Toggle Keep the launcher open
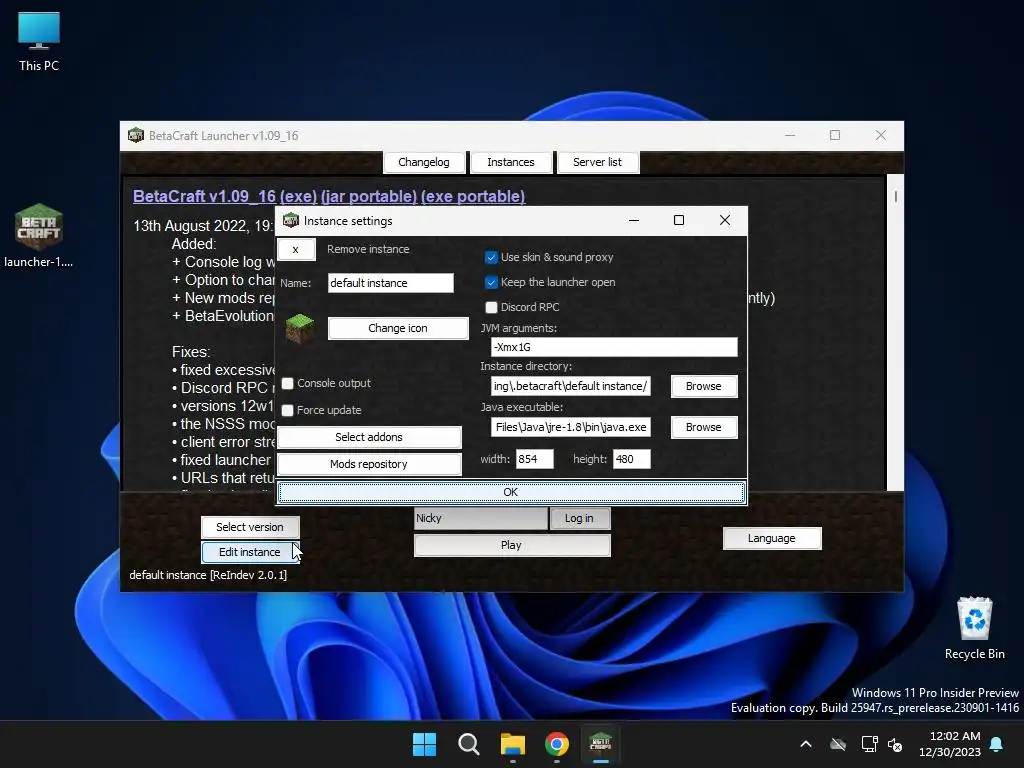The height and width of the screenshot is (768, 1024). (x=491, y=282)
